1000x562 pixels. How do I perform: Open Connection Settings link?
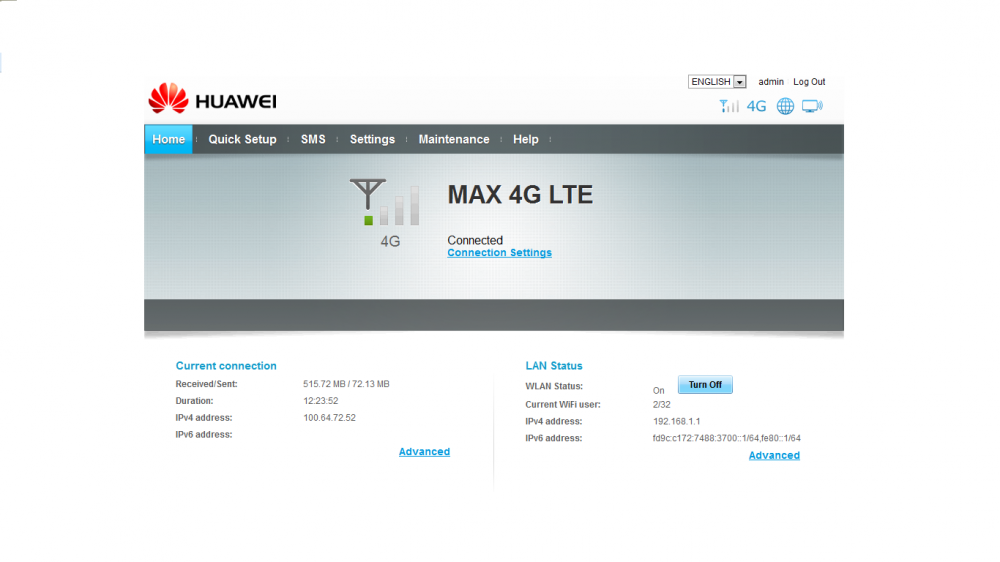tap(499, 253)
